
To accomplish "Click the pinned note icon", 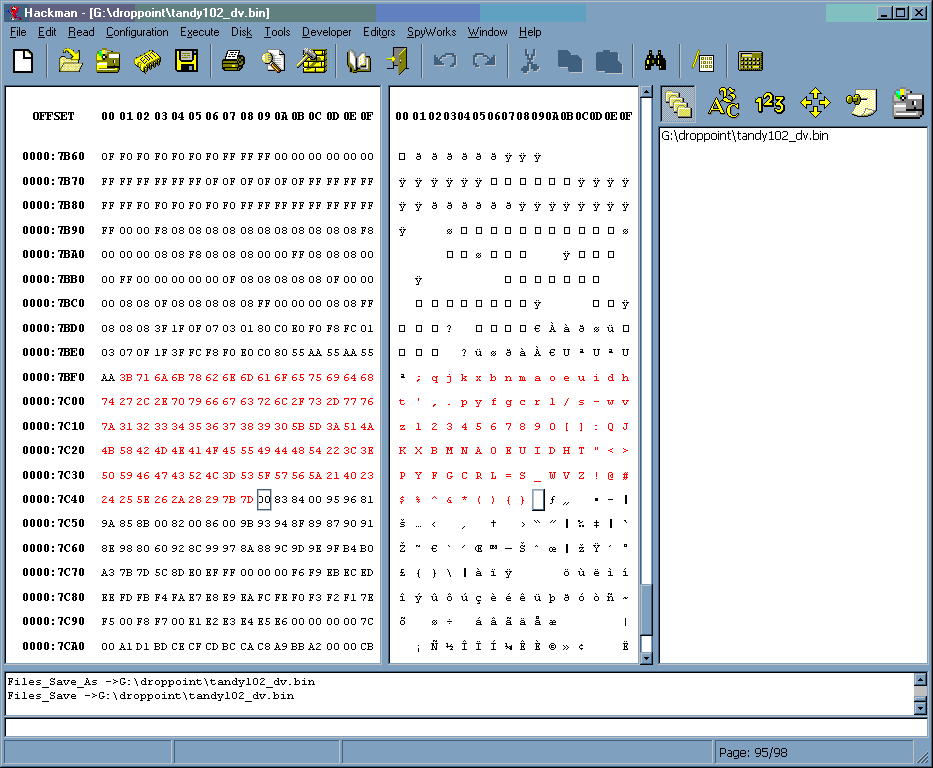I will 861,104.
